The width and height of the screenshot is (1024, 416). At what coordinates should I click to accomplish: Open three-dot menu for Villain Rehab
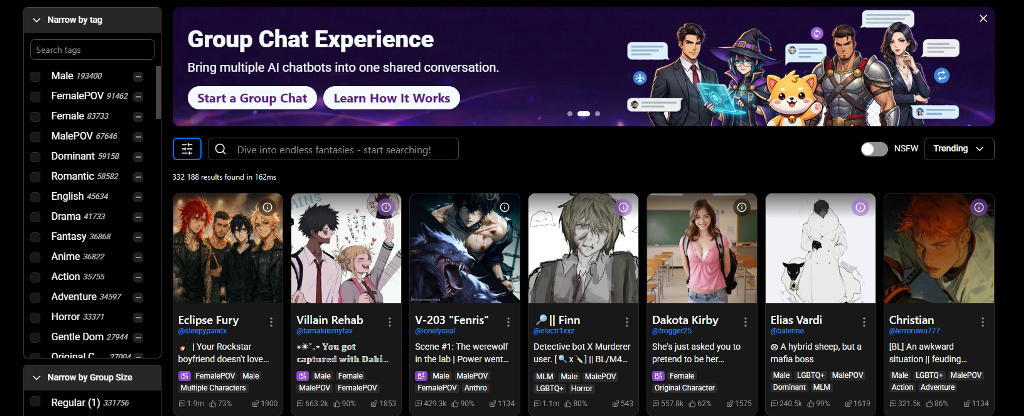389,322
